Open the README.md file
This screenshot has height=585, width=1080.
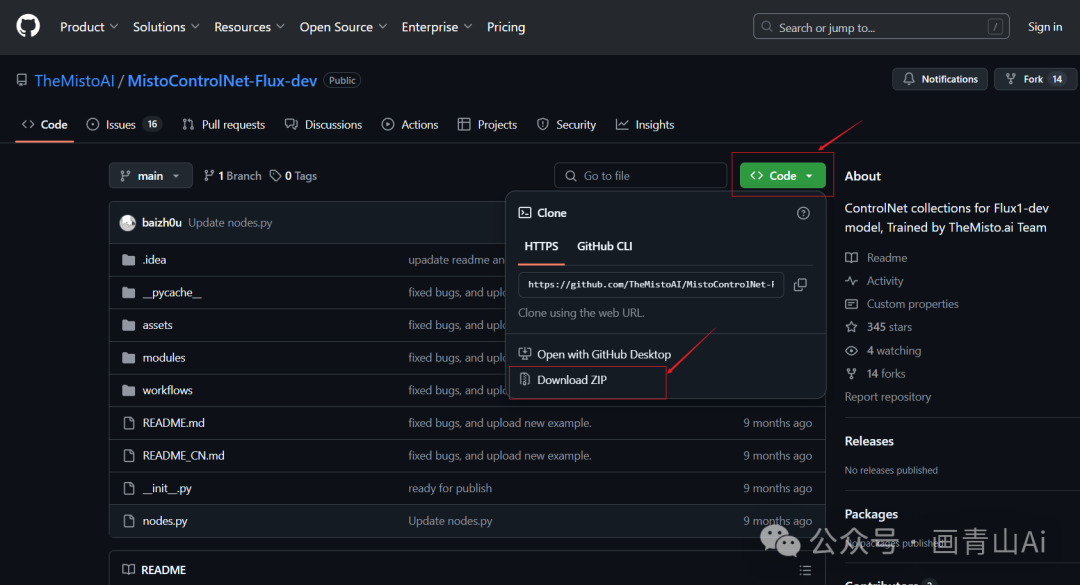coord(174,422)
